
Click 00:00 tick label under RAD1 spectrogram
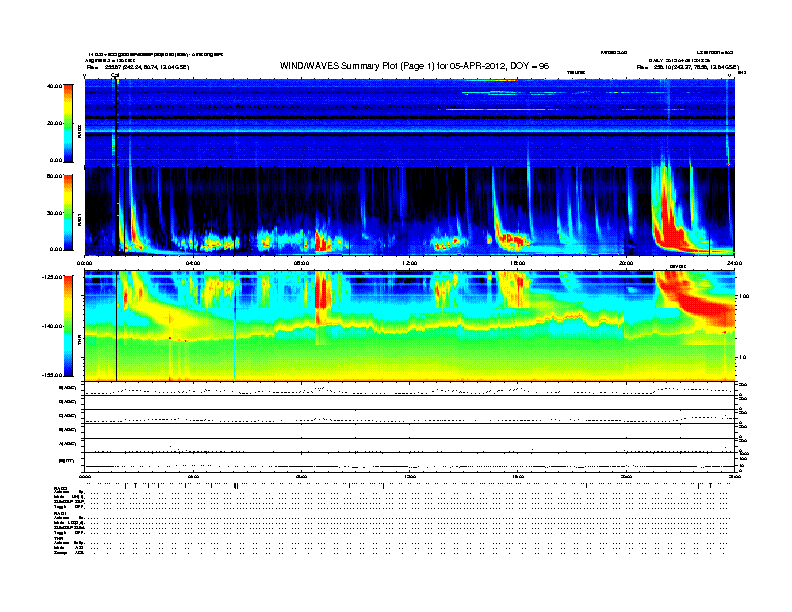(x=84, y=263)
